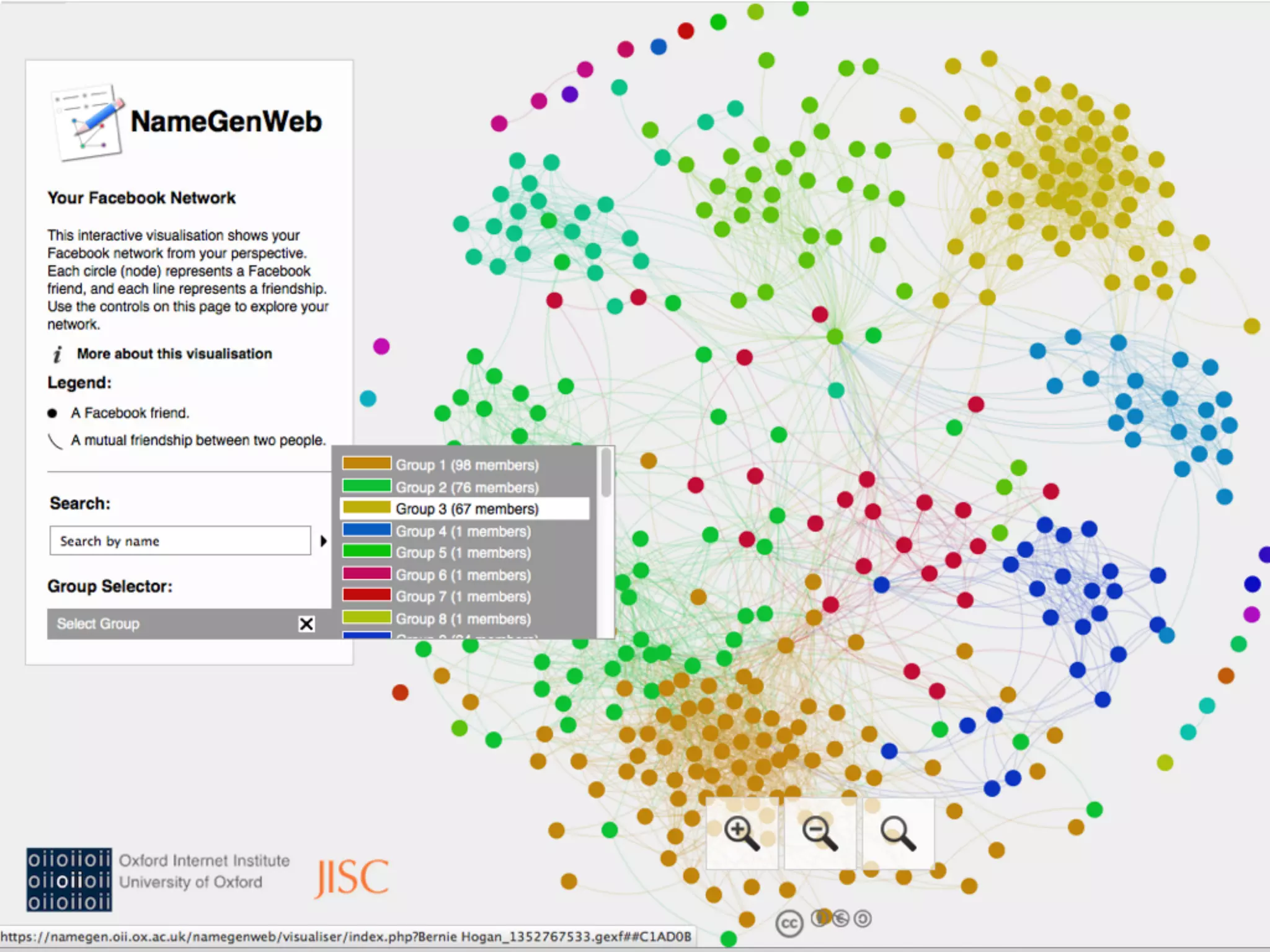Click the Oxford Internet Institute logo
This screenshot has height=952, width=1270.
click(69, 879)
